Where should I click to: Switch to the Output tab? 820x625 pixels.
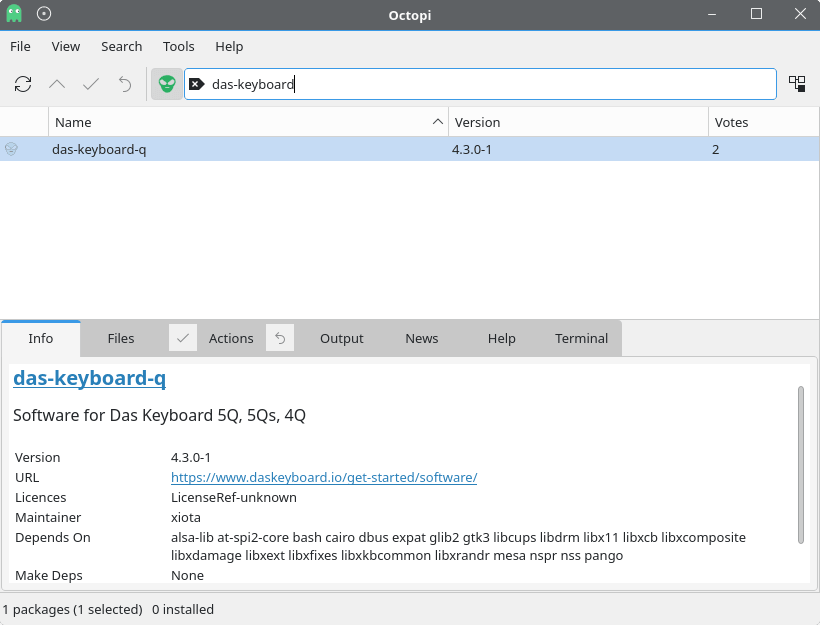[x=341, y=338]
